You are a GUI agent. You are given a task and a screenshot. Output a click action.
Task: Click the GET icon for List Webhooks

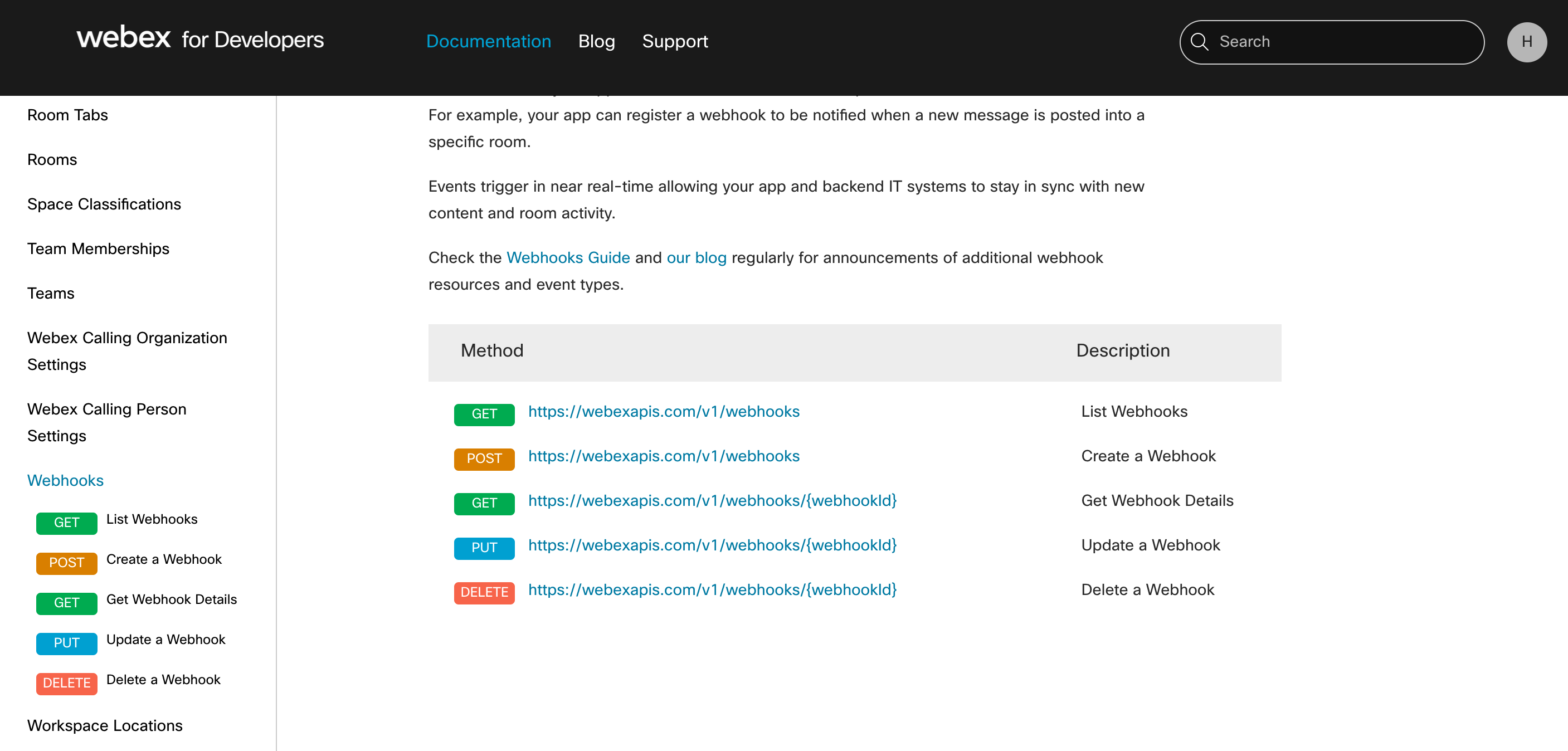484,411
